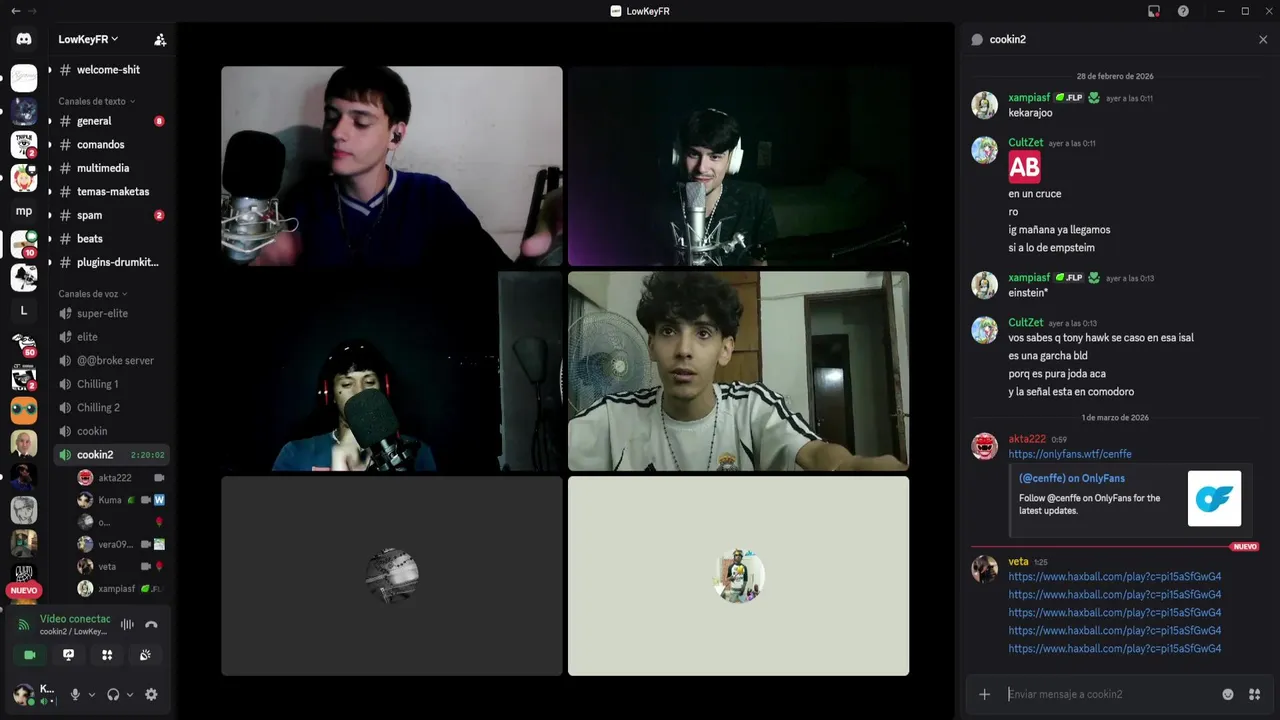
Task: Click username akta222 in chat
Action: [1027, 439]
